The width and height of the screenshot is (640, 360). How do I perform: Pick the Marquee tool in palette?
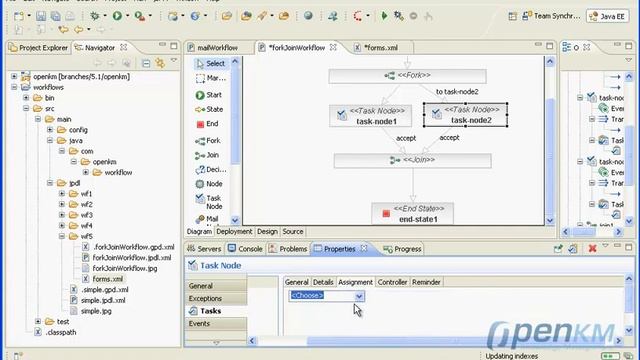click(x=210, y=78)
